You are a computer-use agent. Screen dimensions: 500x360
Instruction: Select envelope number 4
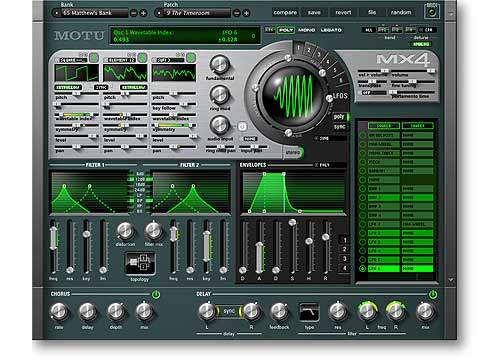(345, 268)
